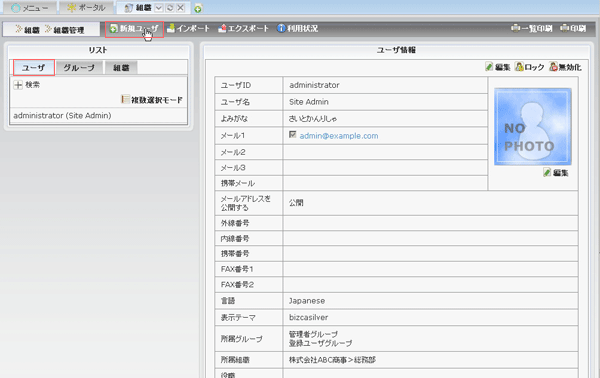Image resolution: width=600 pixels, height=378 pixels.
Task: Click 管理者グループ in 所属グループ row
Action: point(313,334)
